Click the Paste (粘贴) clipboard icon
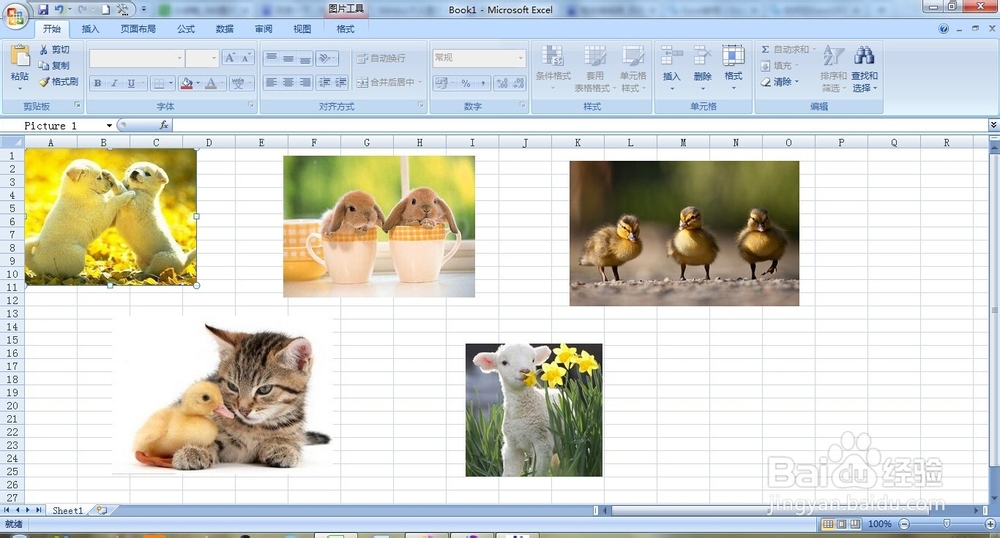 pos(20,56)
